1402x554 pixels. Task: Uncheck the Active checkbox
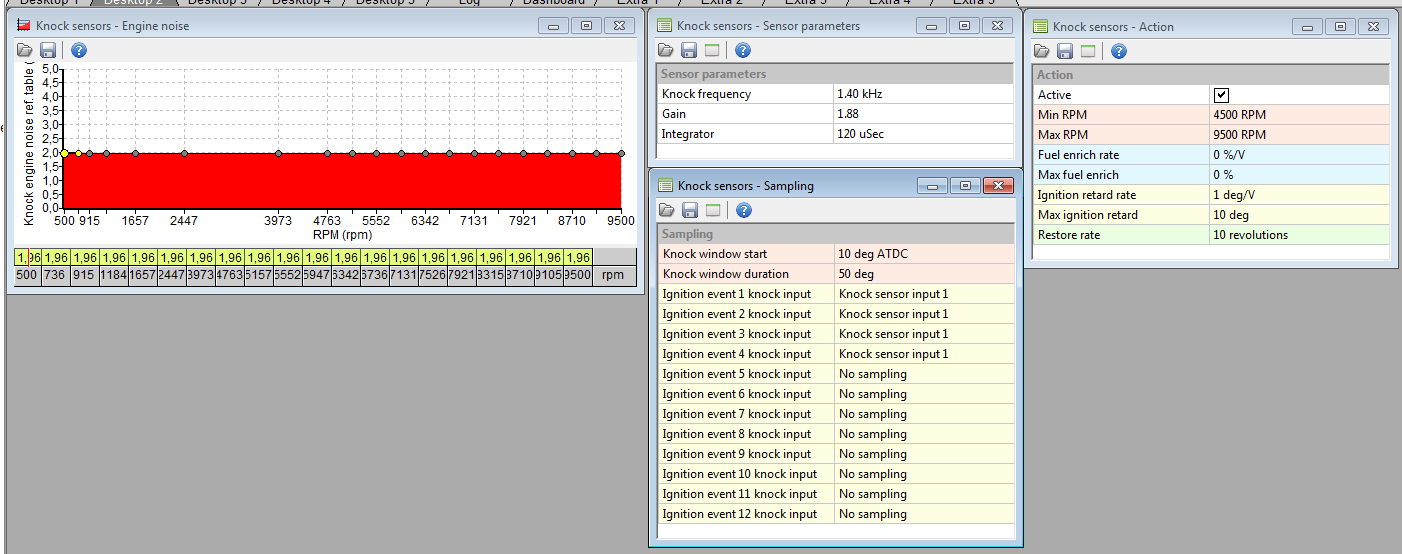tap(1221, 95)
